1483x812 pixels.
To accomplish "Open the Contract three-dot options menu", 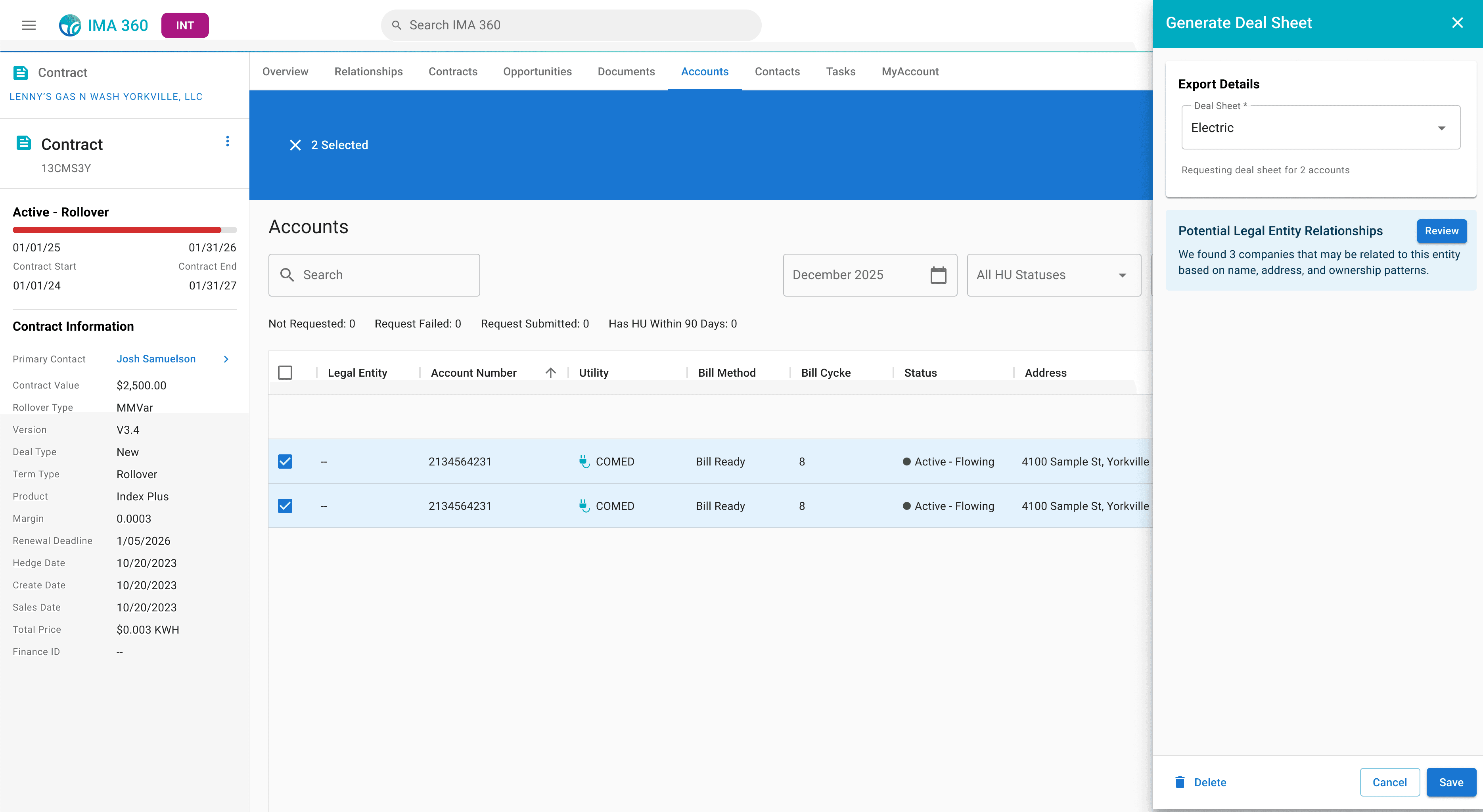I will (227, 142).
